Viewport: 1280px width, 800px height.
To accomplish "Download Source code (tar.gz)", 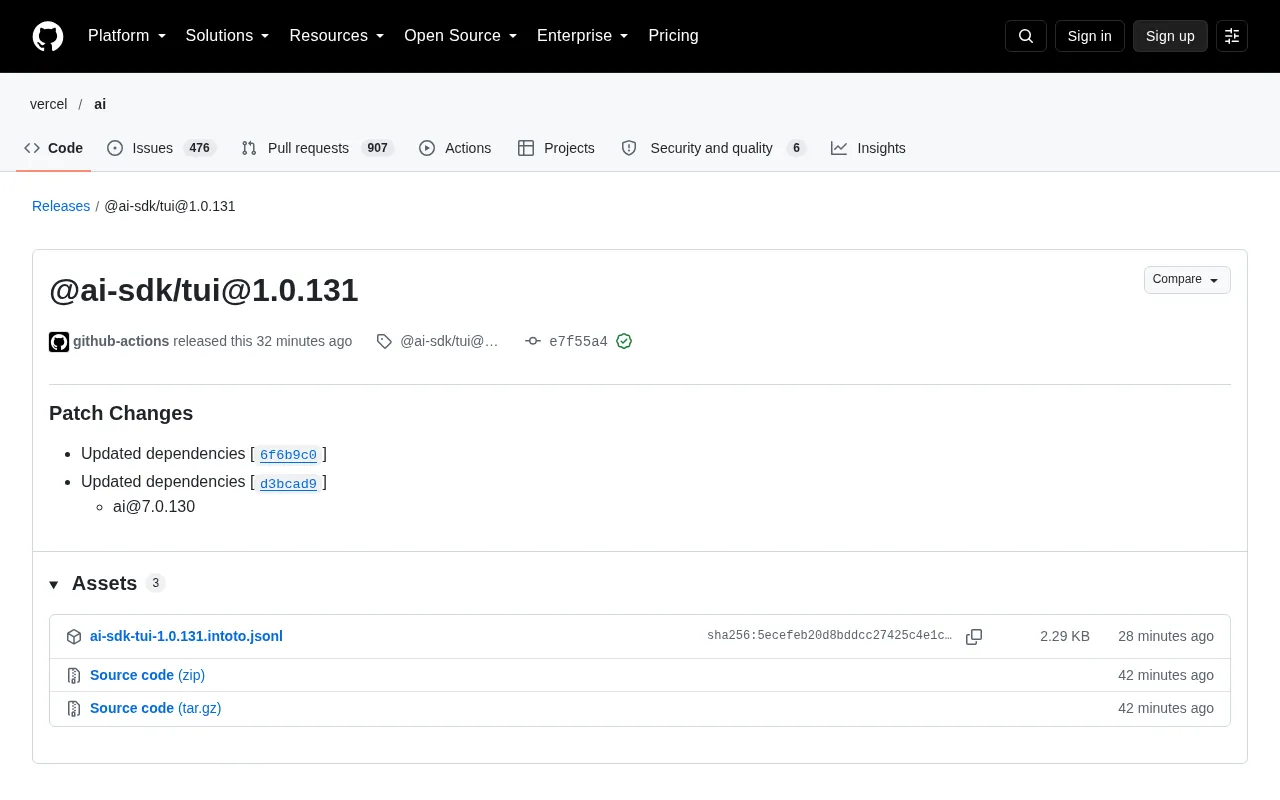I will (x=155, y=708).
